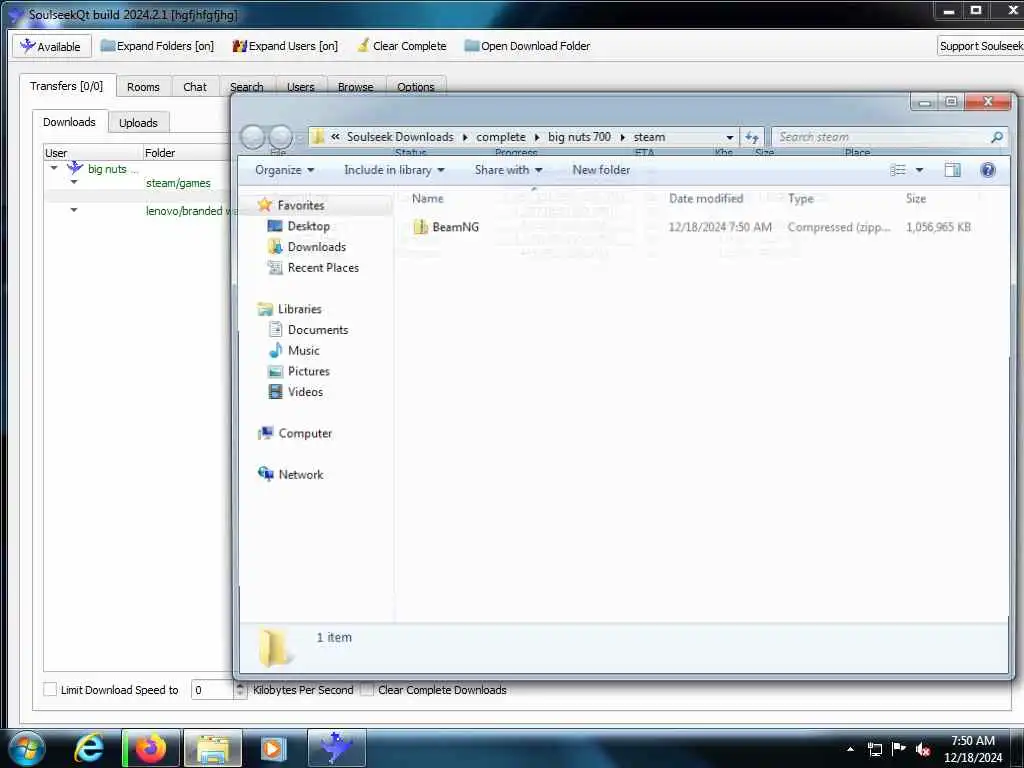Image resolution: width=1024 pixels, height=768 pixels.
Task: Sort by the Name column header
Action: tap(428, 199)
